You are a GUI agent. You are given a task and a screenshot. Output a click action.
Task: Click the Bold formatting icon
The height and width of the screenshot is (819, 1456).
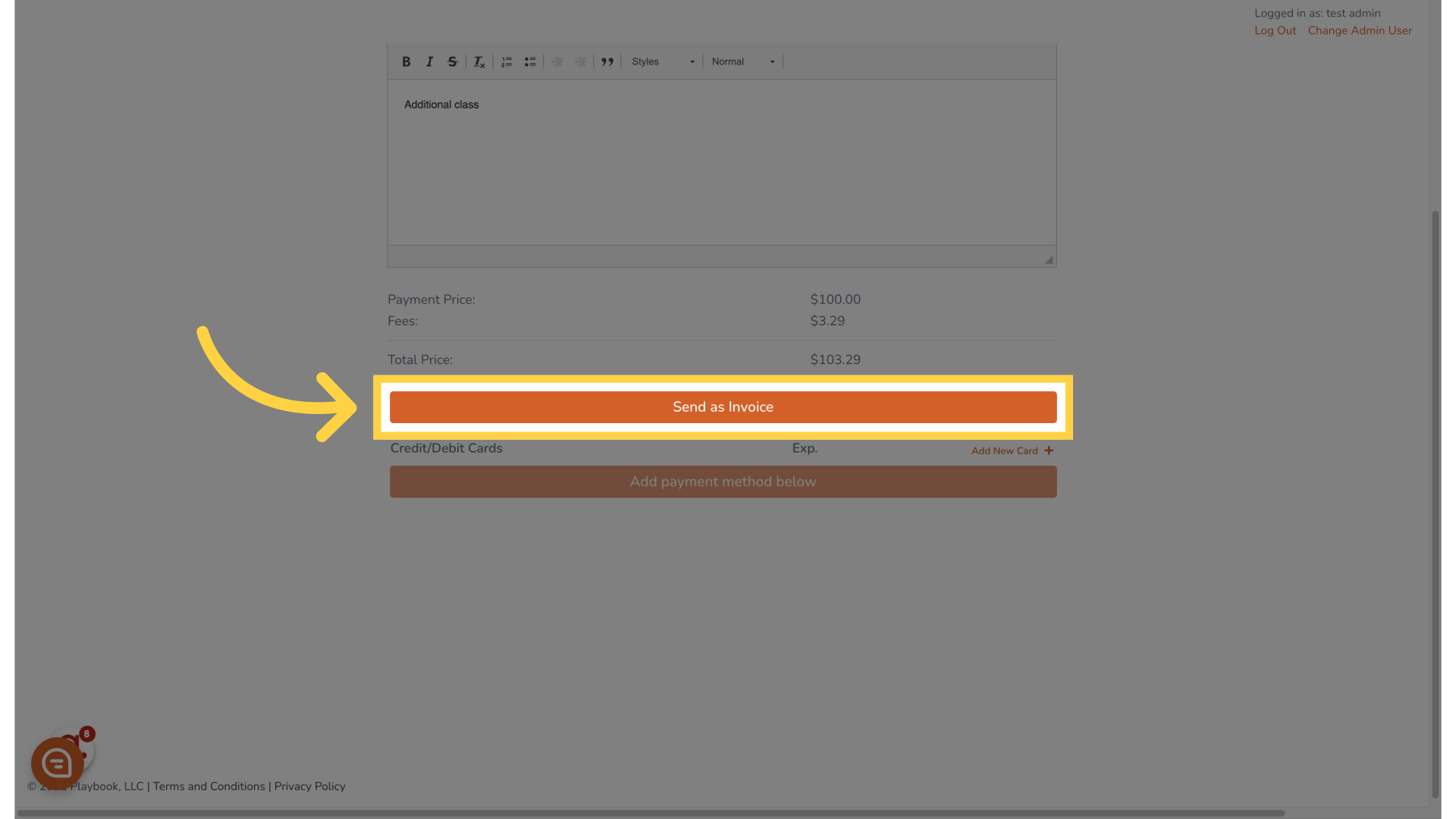(x=406, y=61)
